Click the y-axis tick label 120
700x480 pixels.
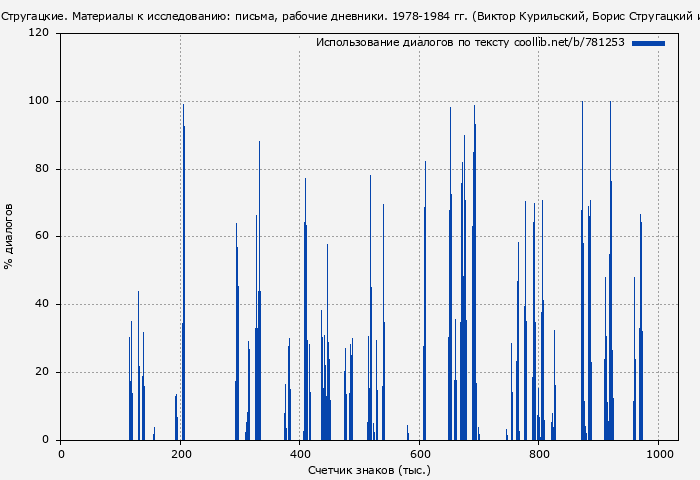tap(39, 33)
